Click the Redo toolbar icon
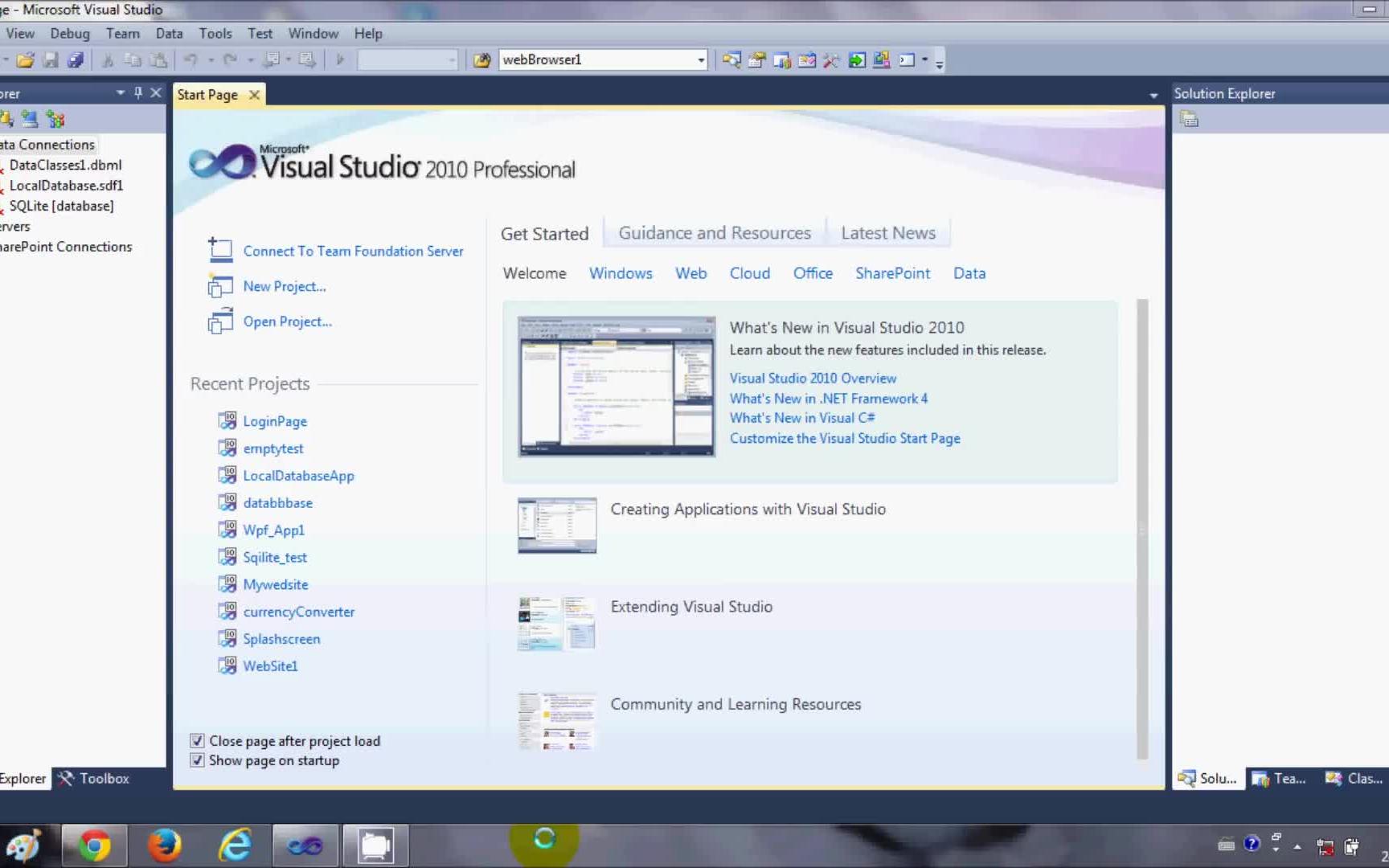Screen dimensions: 1389x868 pyautogui.click(x=230, y=59)
